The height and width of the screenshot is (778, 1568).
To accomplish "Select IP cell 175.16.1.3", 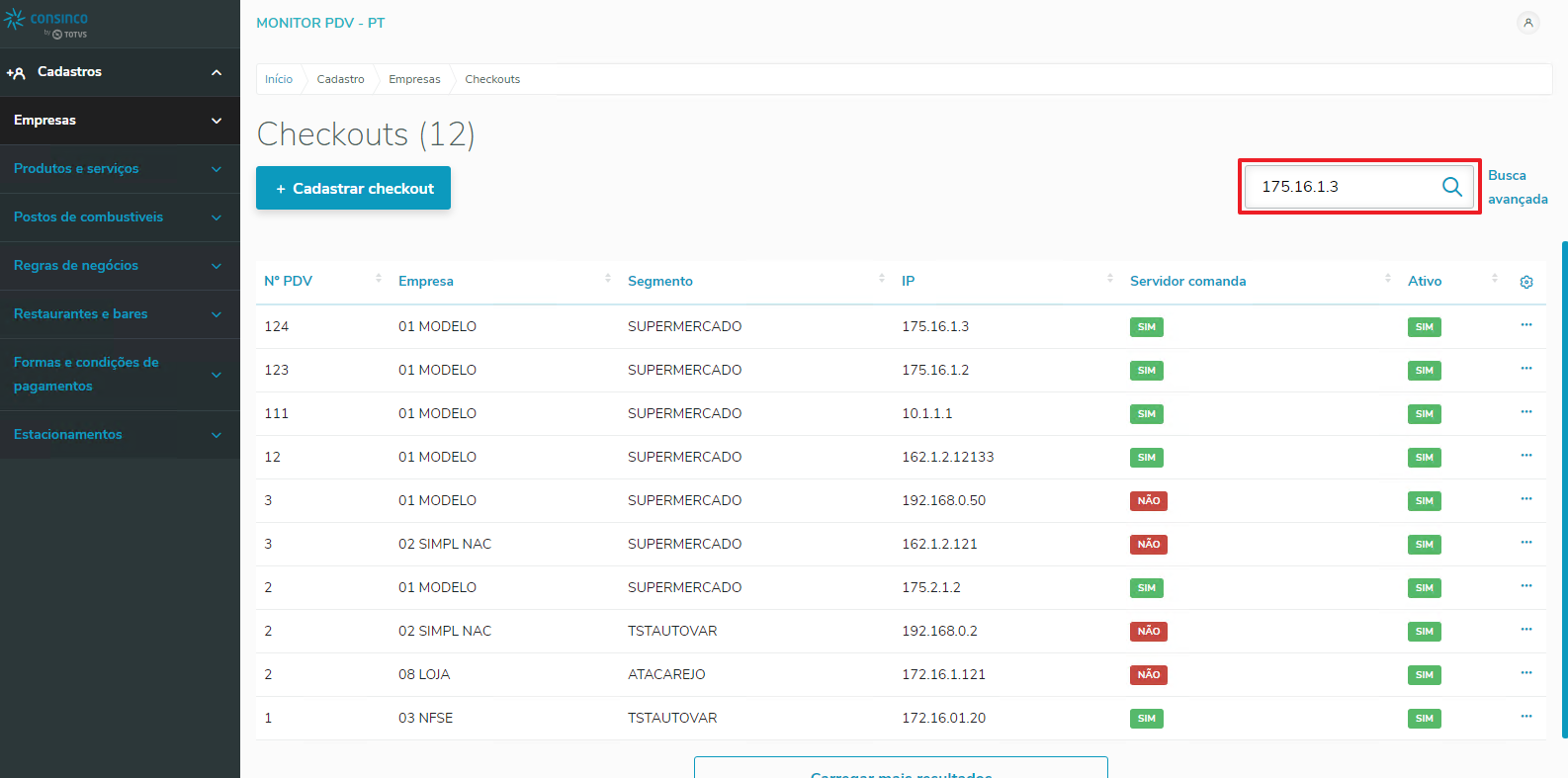I will pyautogui.click(x=935, y=326).
